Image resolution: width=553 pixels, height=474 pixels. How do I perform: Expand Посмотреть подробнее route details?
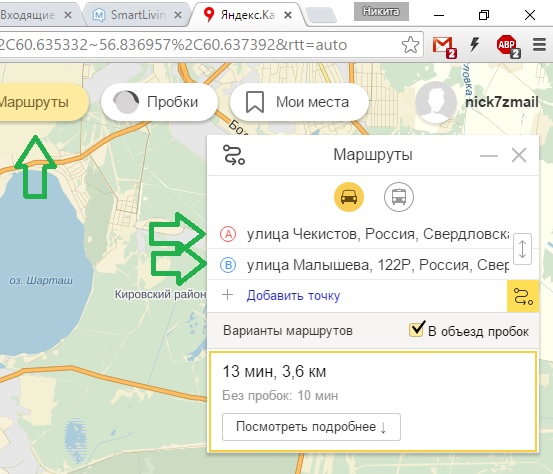[x=311, y=427]
